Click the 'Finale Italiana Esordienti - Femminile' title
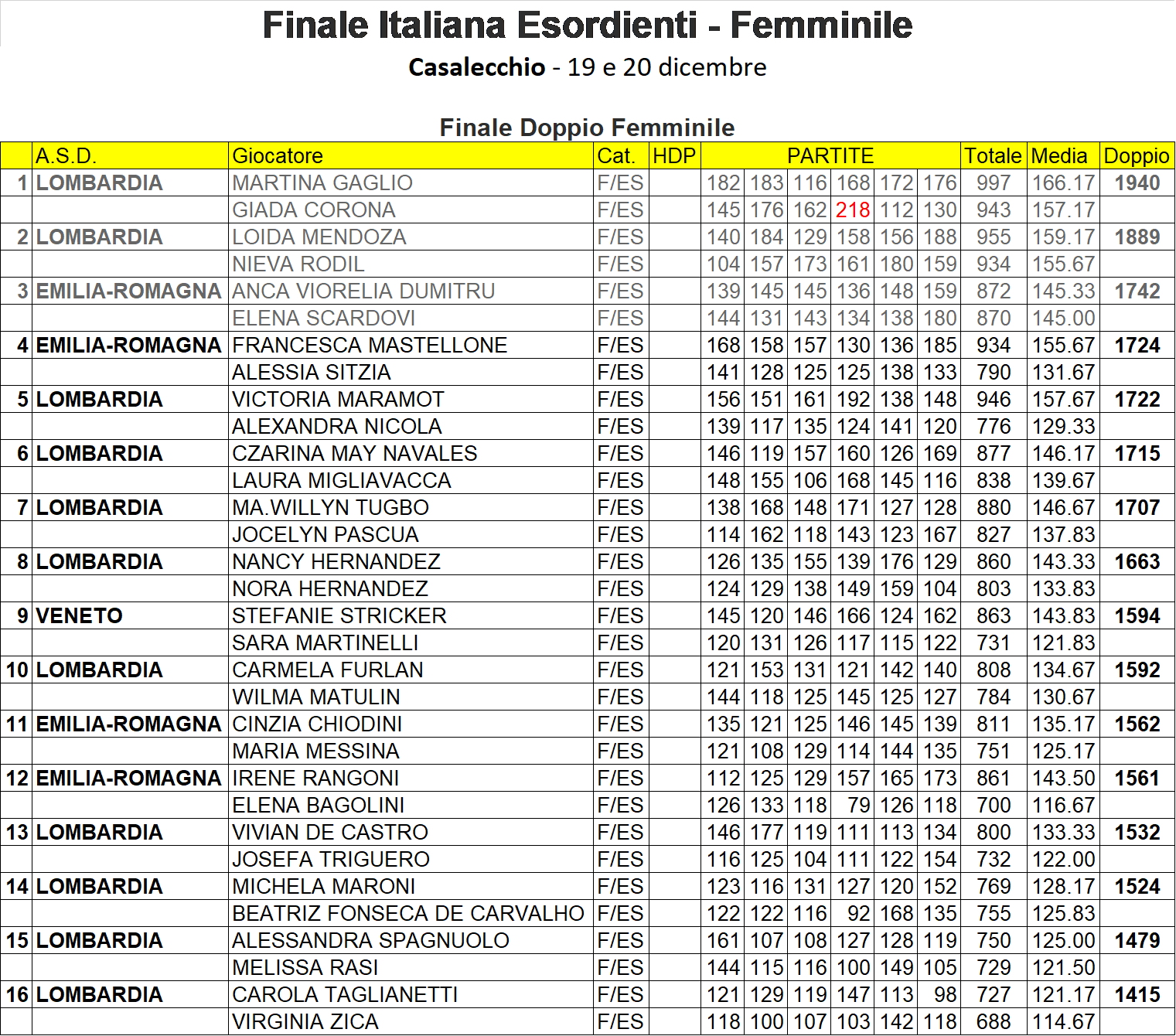Screen dimensions: 1176x1036 [x=588, y=25]
